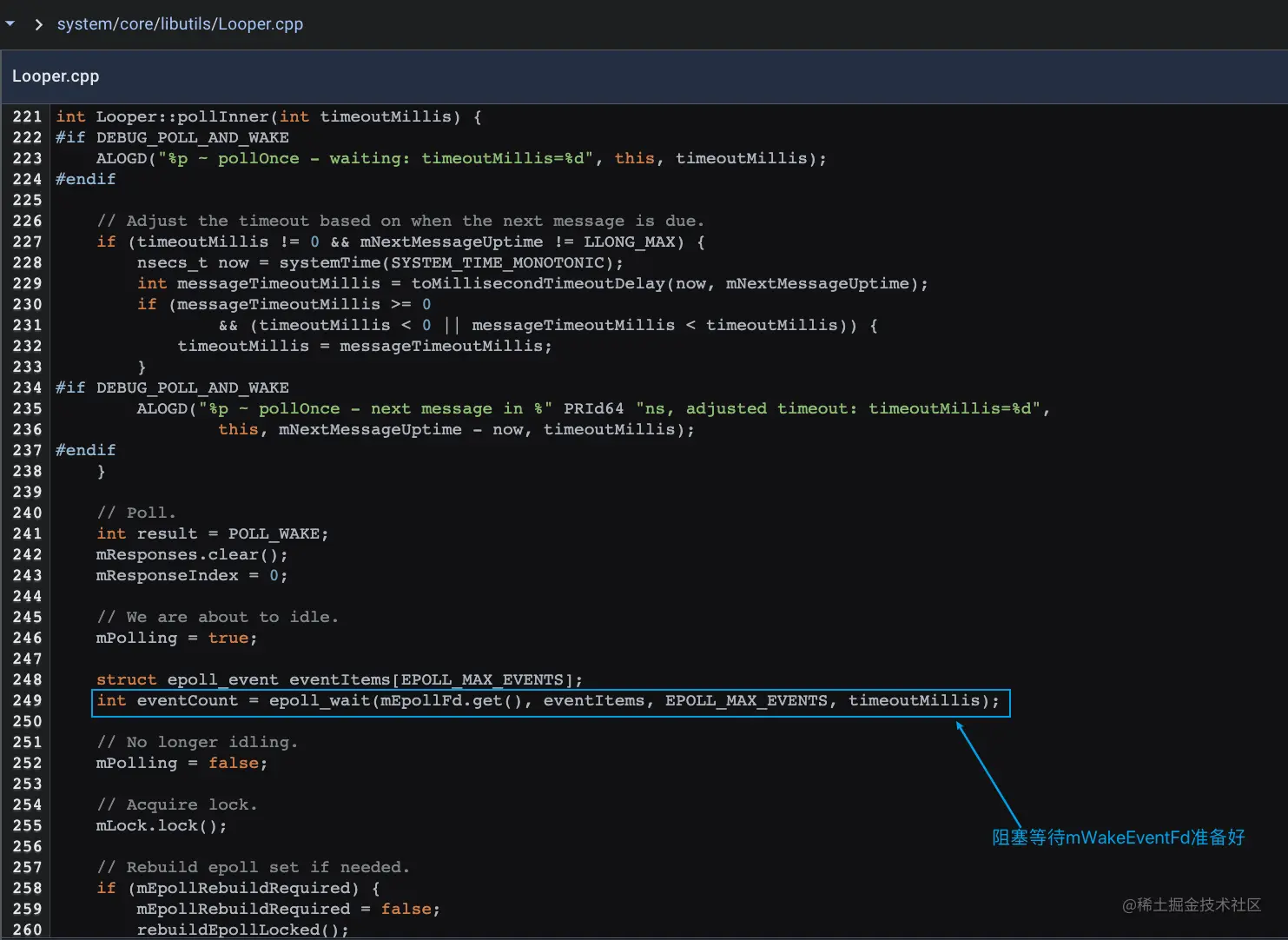
Task: Click 'timeoutMillis = messageTimeoutMillis;' on line 232
Action: [365, 346]
